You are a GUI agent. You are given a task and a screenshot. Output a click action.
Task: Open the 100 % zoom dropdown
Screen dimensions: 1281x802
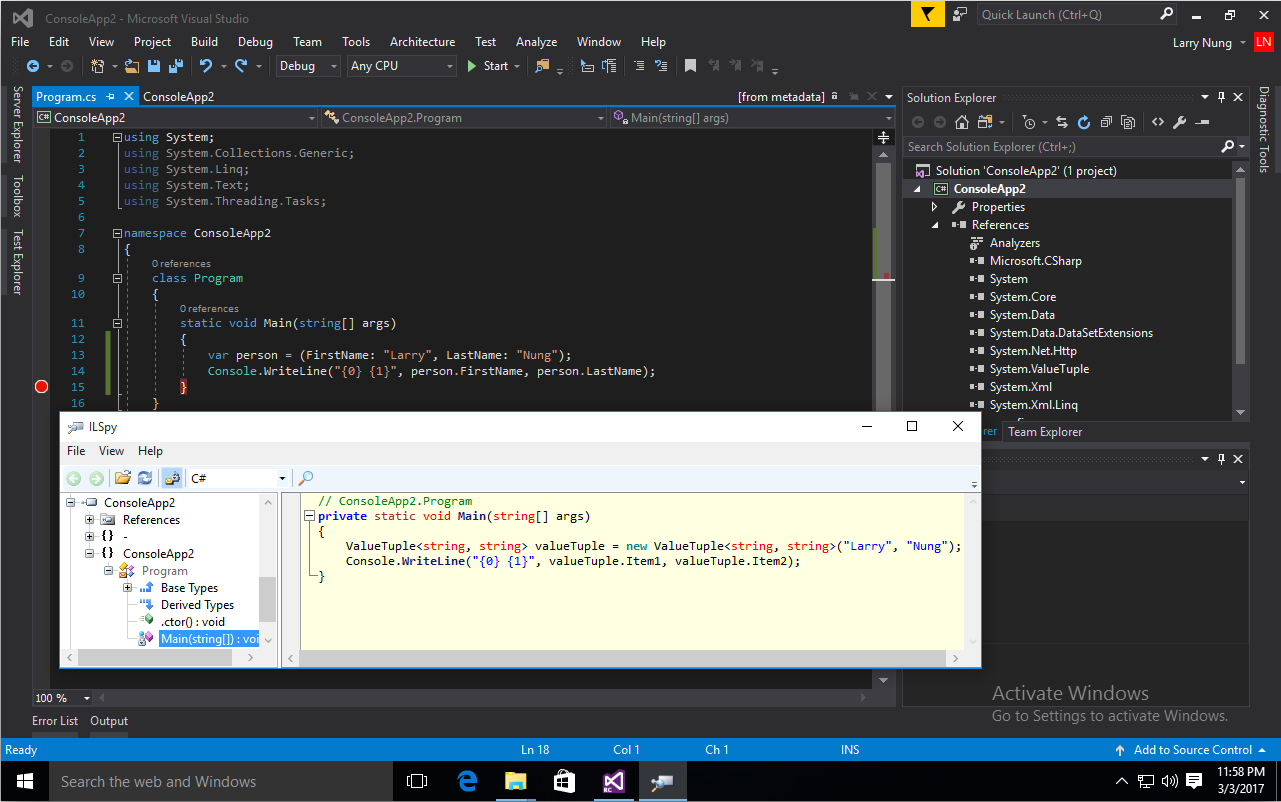click(62, 698)
